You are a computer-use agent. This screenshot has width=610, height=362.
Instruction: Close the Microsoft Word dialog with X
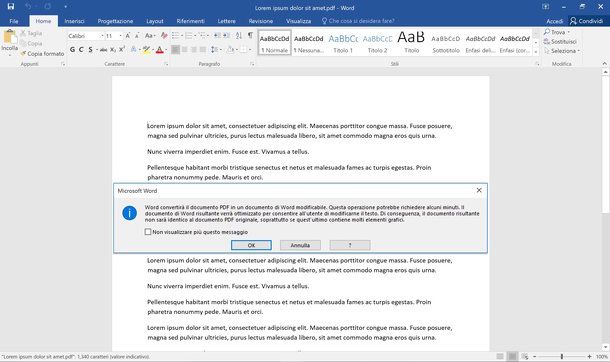pyautogui.click(x=479, y=190)
